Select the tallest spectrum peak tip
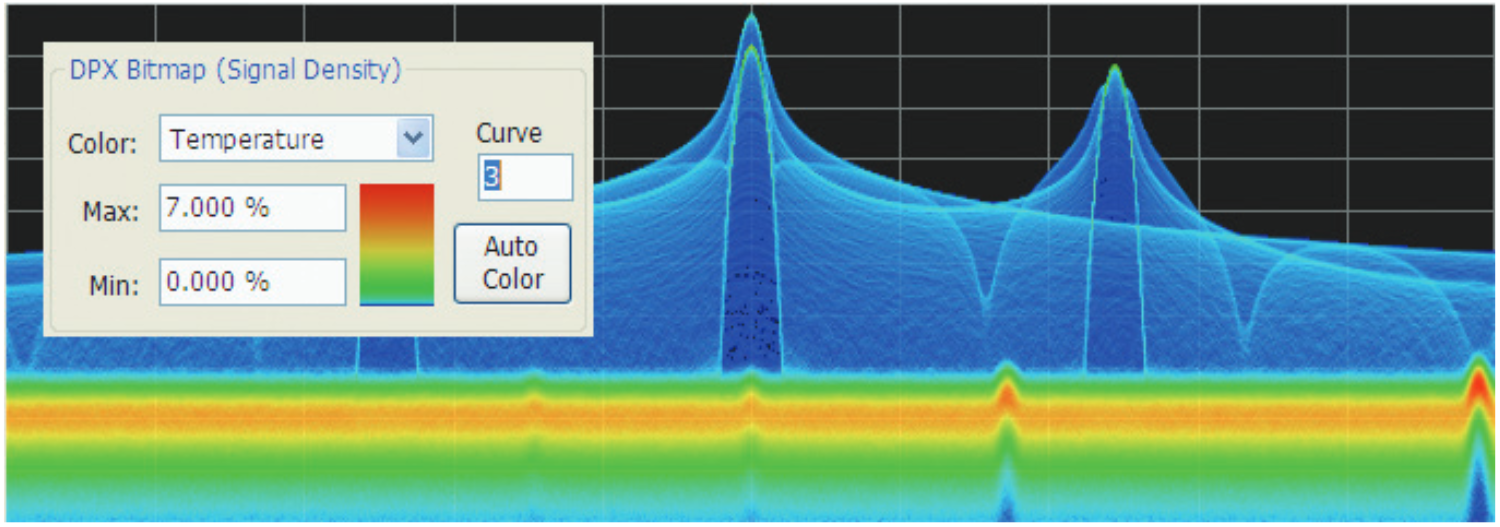The height and width of the screenshot is (527, 1500). click(x=750, y=18)
